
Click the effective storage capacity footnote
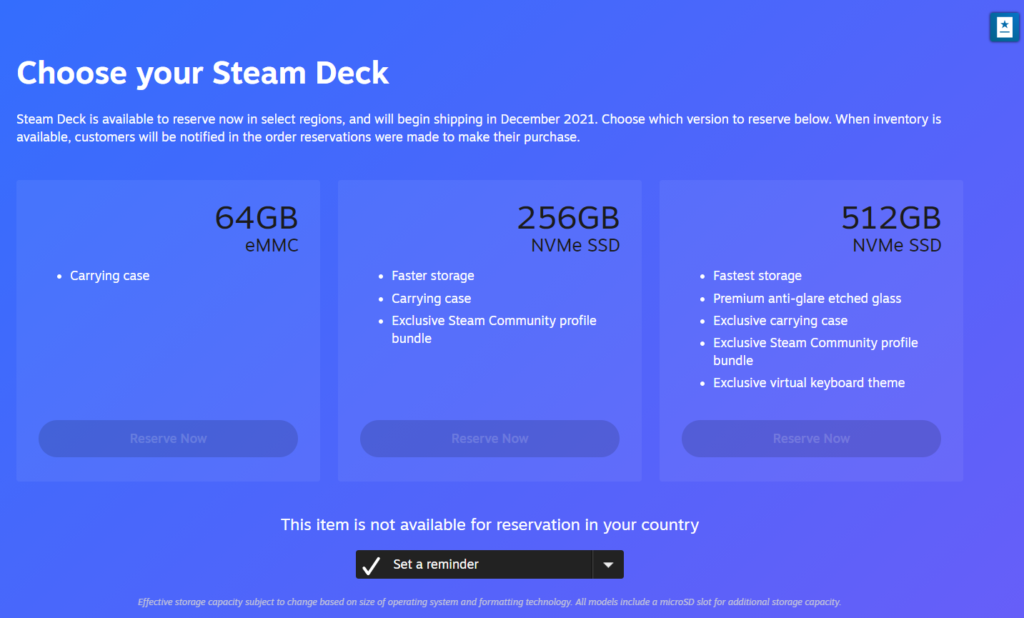tap(490, 602)
